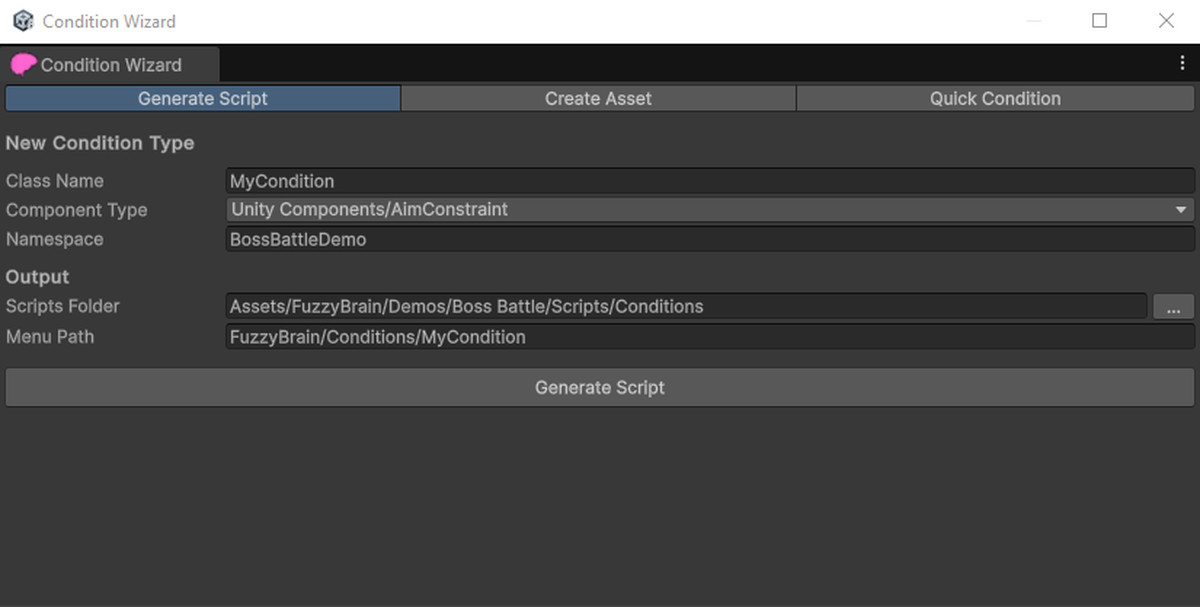
Task: Switch to the Quick Condition tab
Action: click(x=995, y=99)
